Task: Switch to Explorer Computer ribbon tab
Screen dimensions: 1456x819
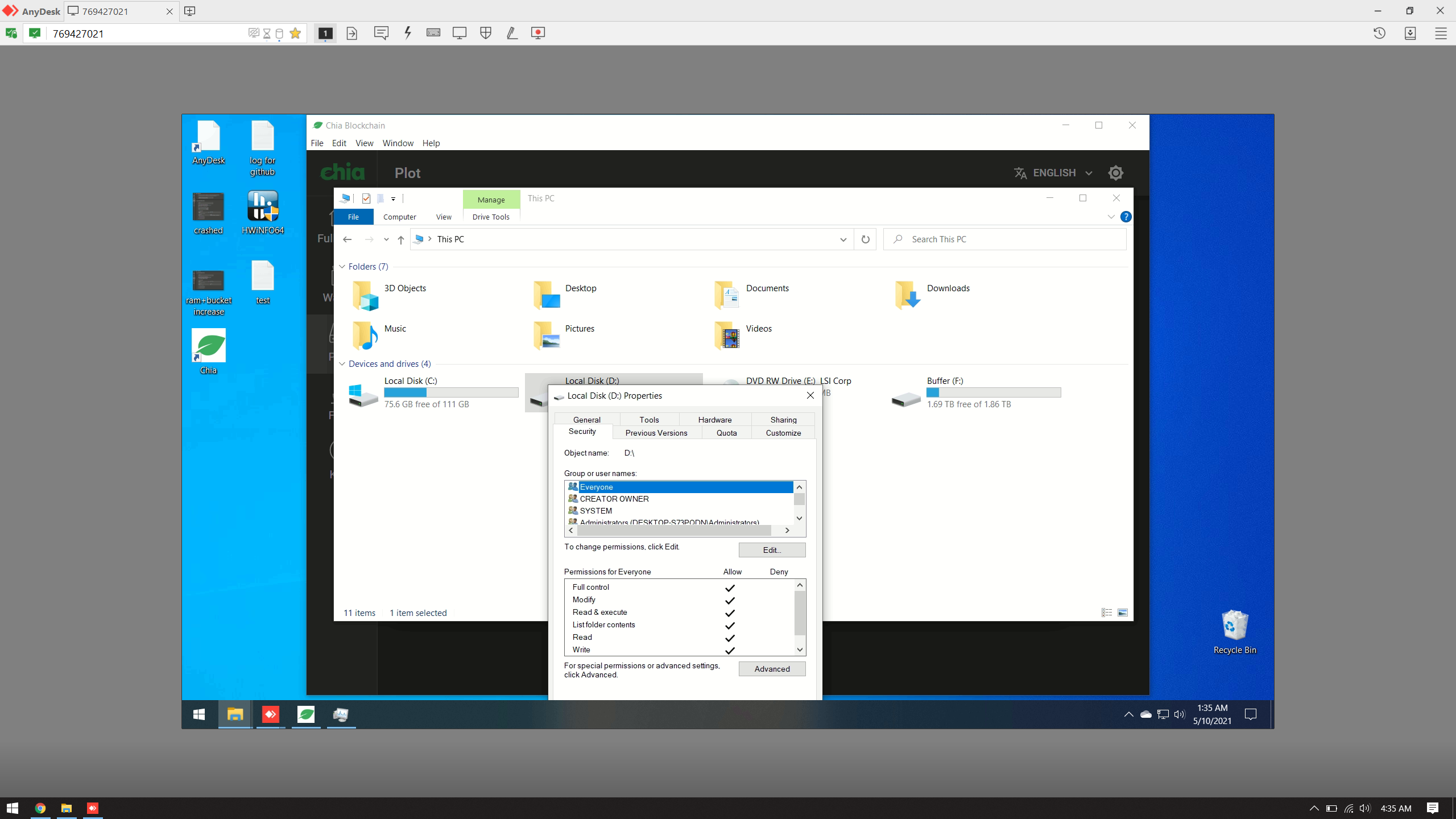Action: click(399, 217)
